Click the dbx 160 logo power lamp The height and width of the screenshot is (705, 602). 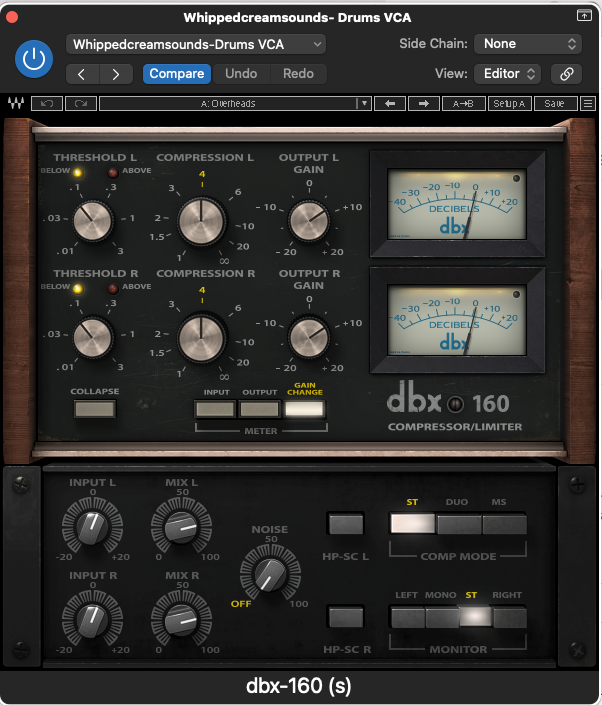[x=456, y=404]
